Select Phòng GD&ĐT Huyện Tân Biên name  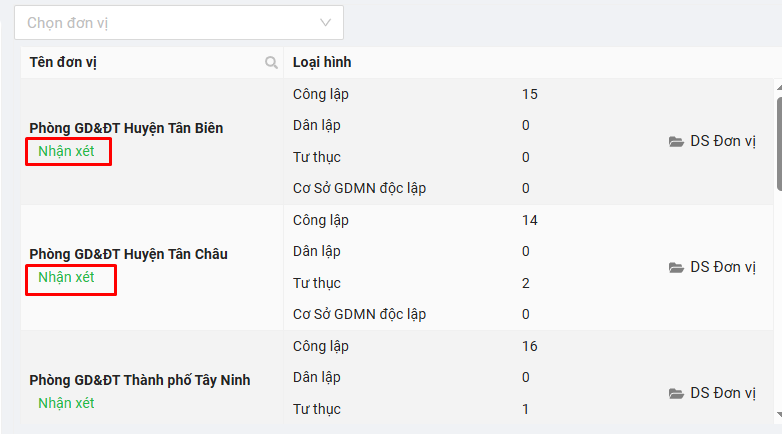(126, 128)
